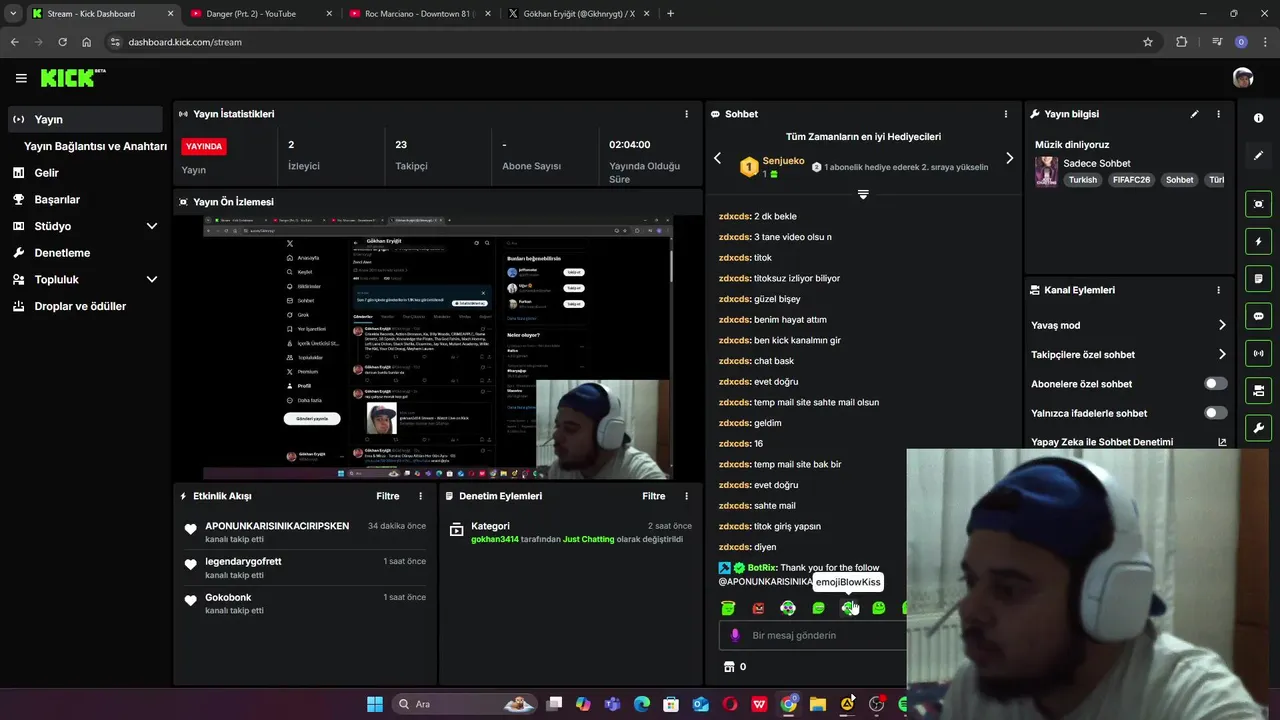Click the gokhan3414 username link
1280x720 pixels.
click(x=495, y=539)
